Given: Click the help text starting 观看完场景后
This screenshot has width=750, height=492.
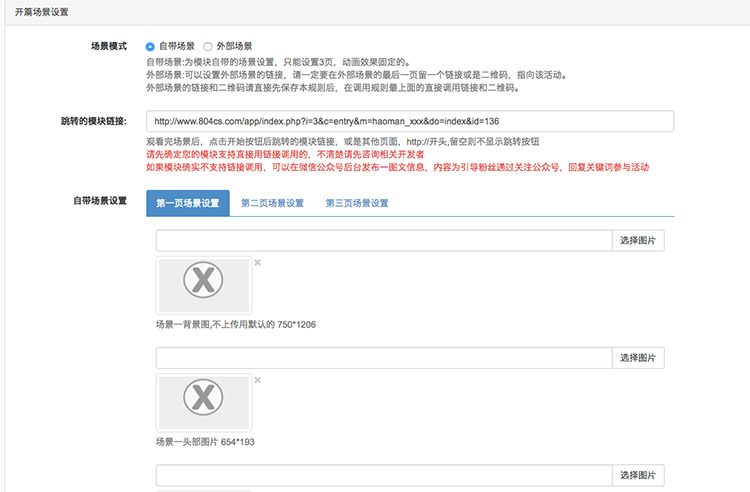Looking at the screenshot, I should click(x=342, y=142).
